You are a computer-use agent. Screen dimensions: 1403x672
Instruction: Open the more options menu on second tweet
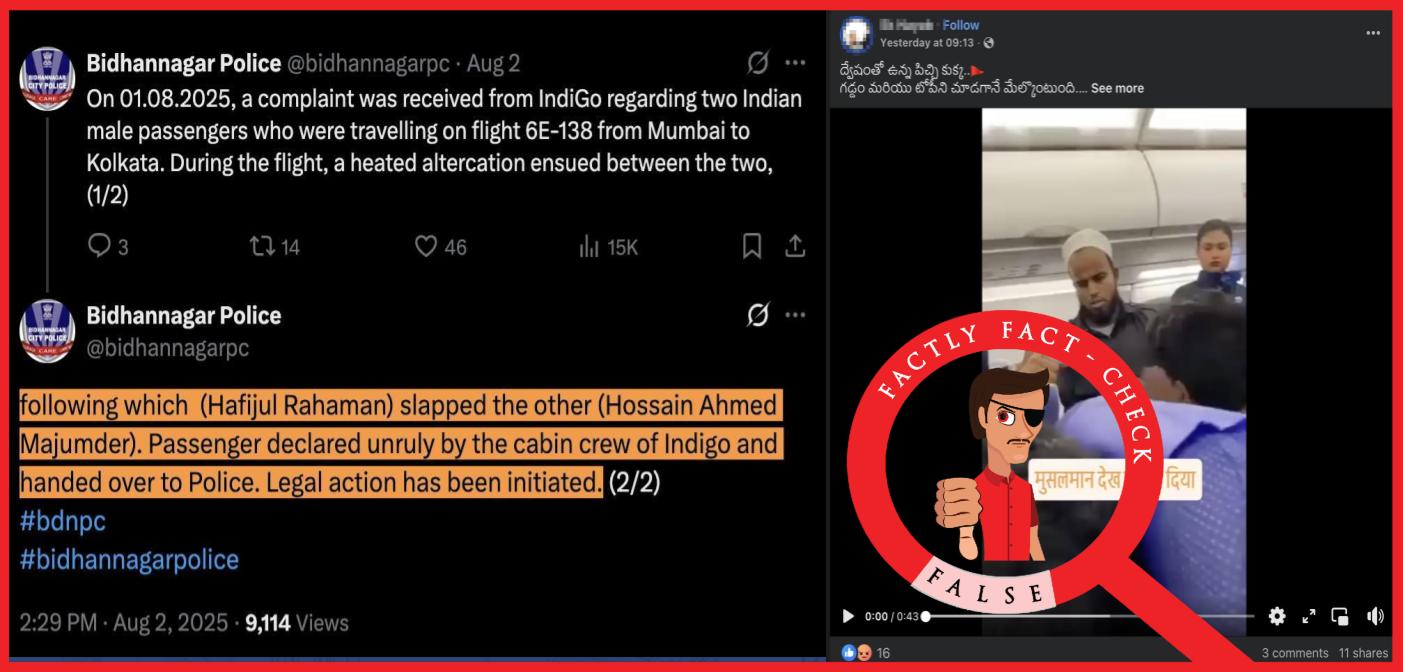point(795,315)
